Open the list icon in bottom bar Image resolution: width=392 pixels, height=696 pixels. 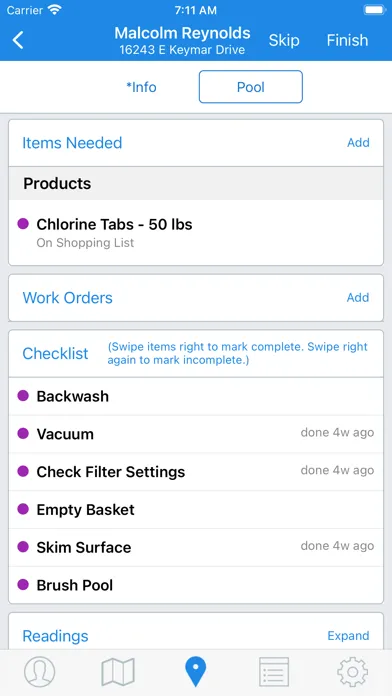tap(274, 672)
